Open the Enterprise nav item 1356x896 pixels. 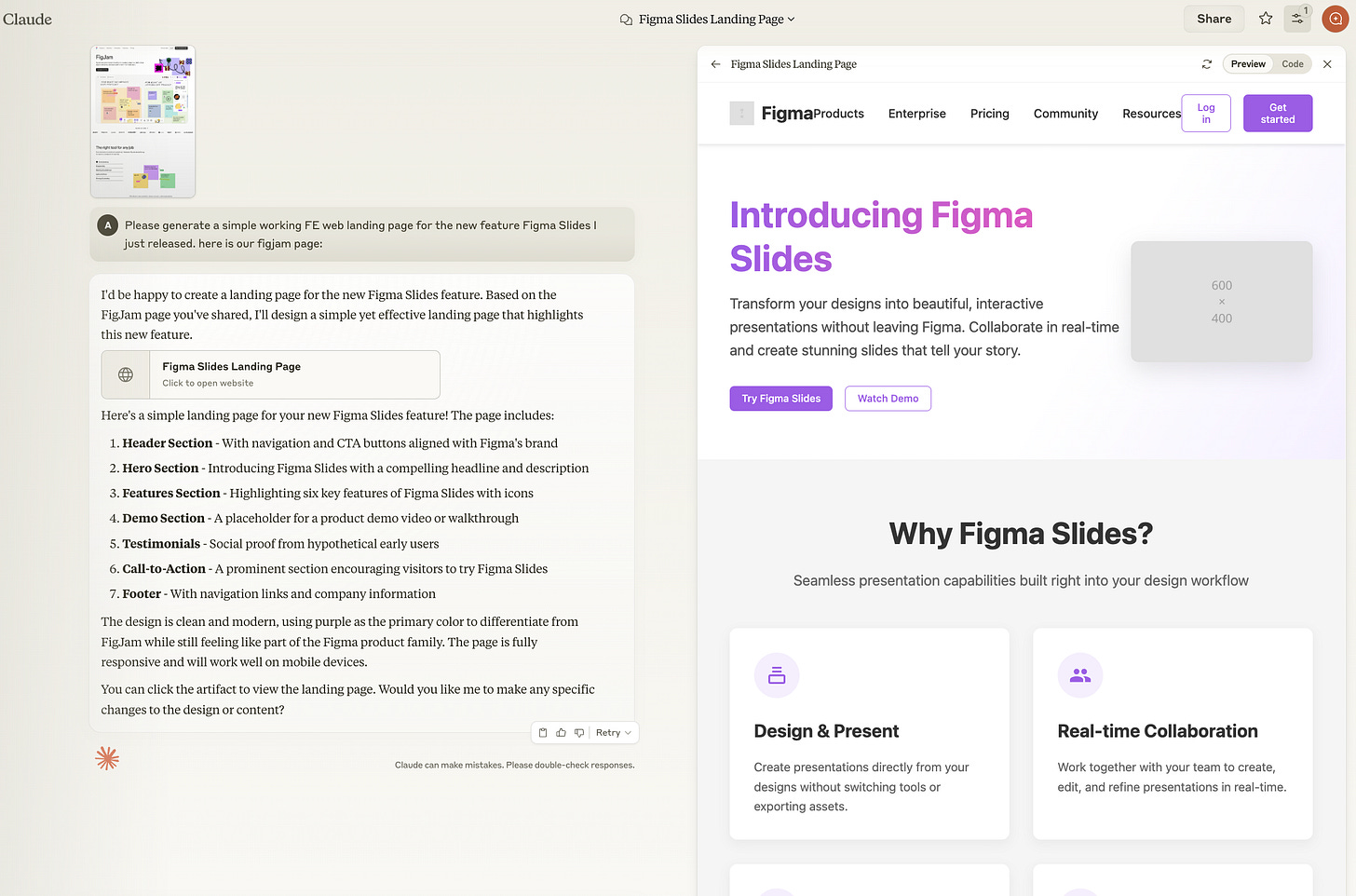point(917,114)
